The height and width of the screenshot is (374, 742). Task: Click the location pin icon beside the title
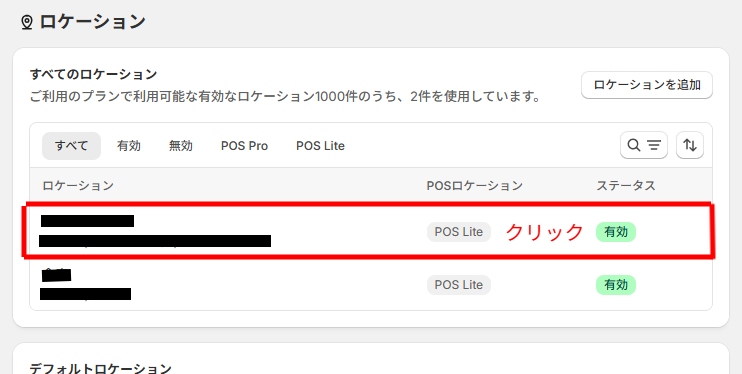pyautogui.click(x=27, y=22)
